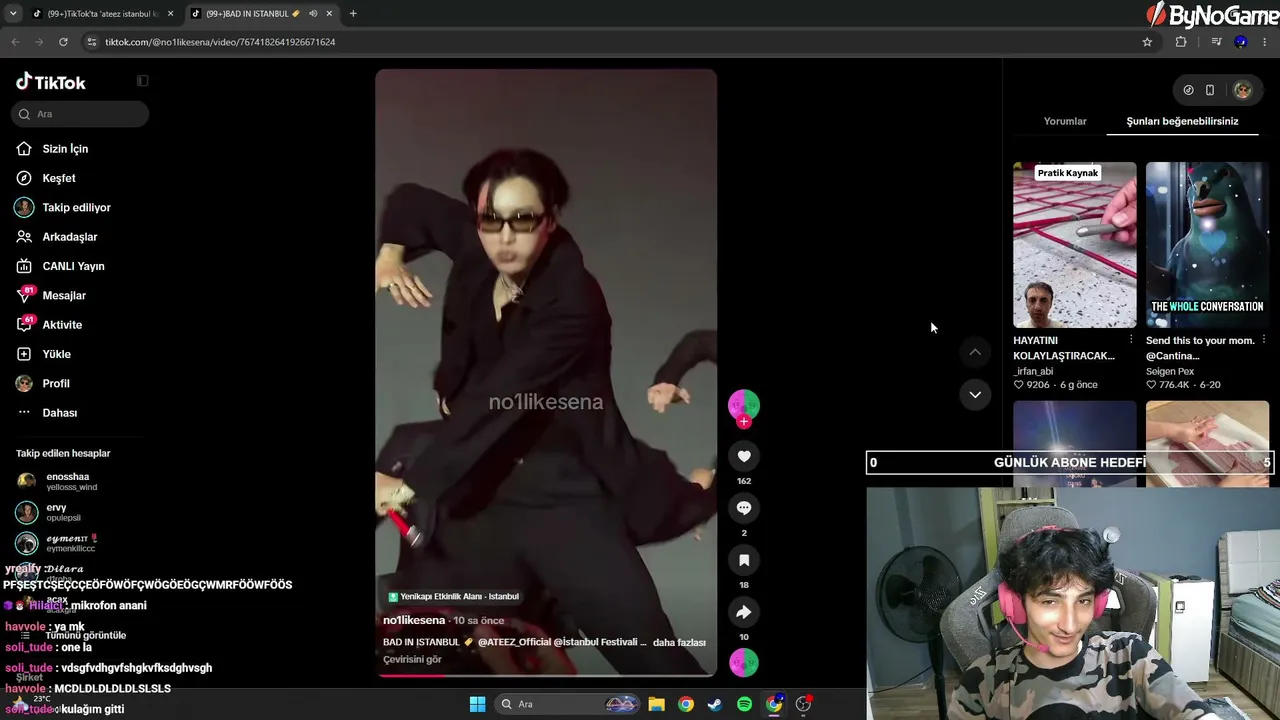Open the tab search dropdown arrow

point(13,14)
